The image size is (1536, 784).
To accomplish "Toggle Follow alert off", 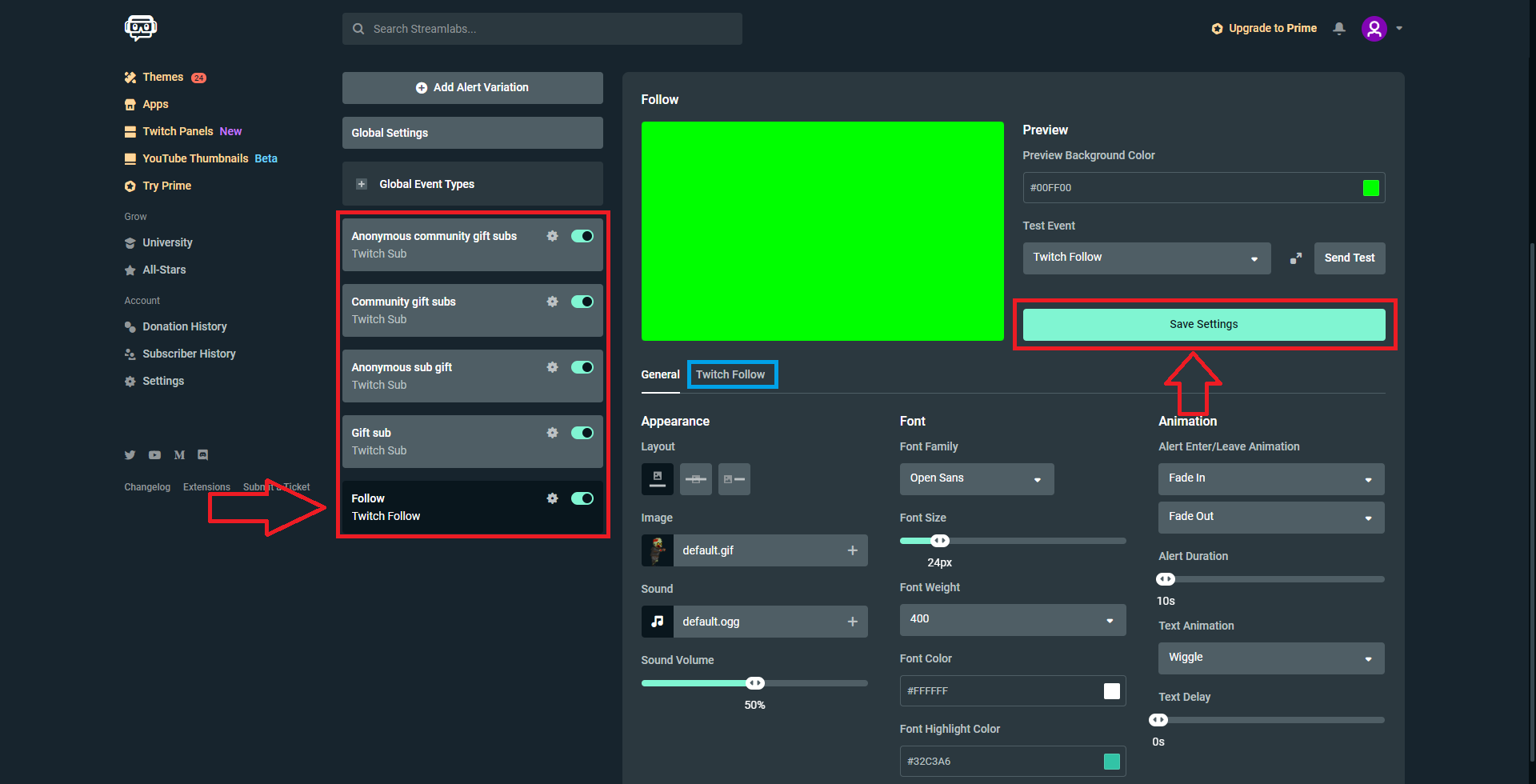I will pyautogui.click(x=582, y=498).
